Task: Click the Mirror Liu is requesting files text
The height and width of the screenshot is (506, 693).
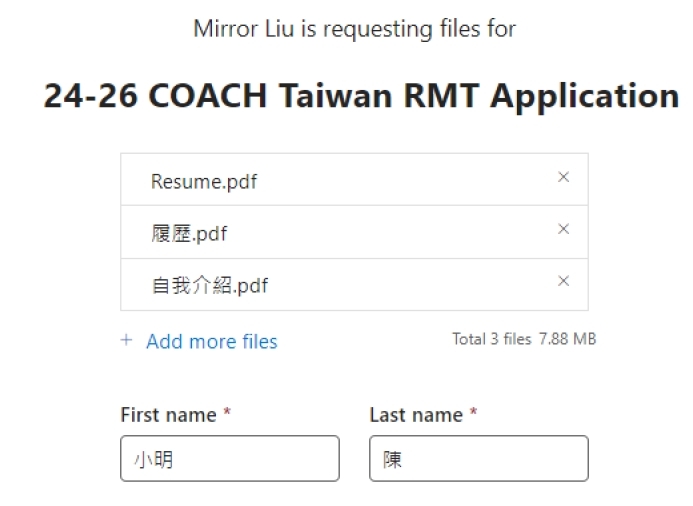Action: [354, 29]
